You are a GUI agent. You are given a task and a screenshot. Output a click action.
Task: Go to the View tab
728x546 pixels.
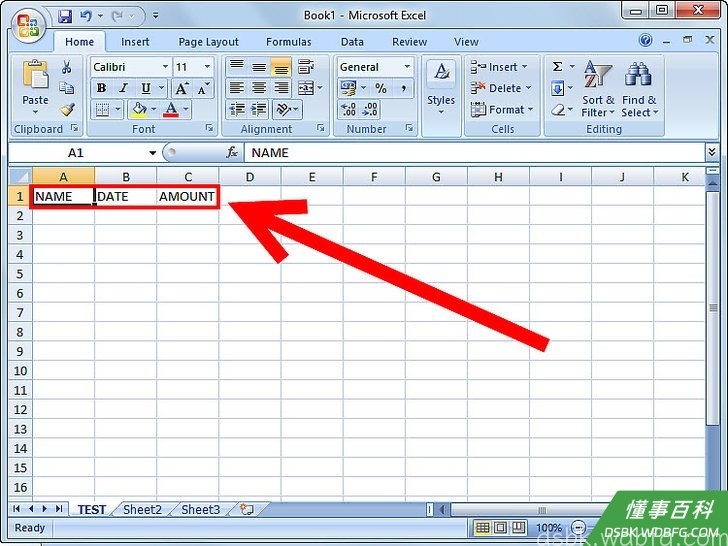coord(466,42)
